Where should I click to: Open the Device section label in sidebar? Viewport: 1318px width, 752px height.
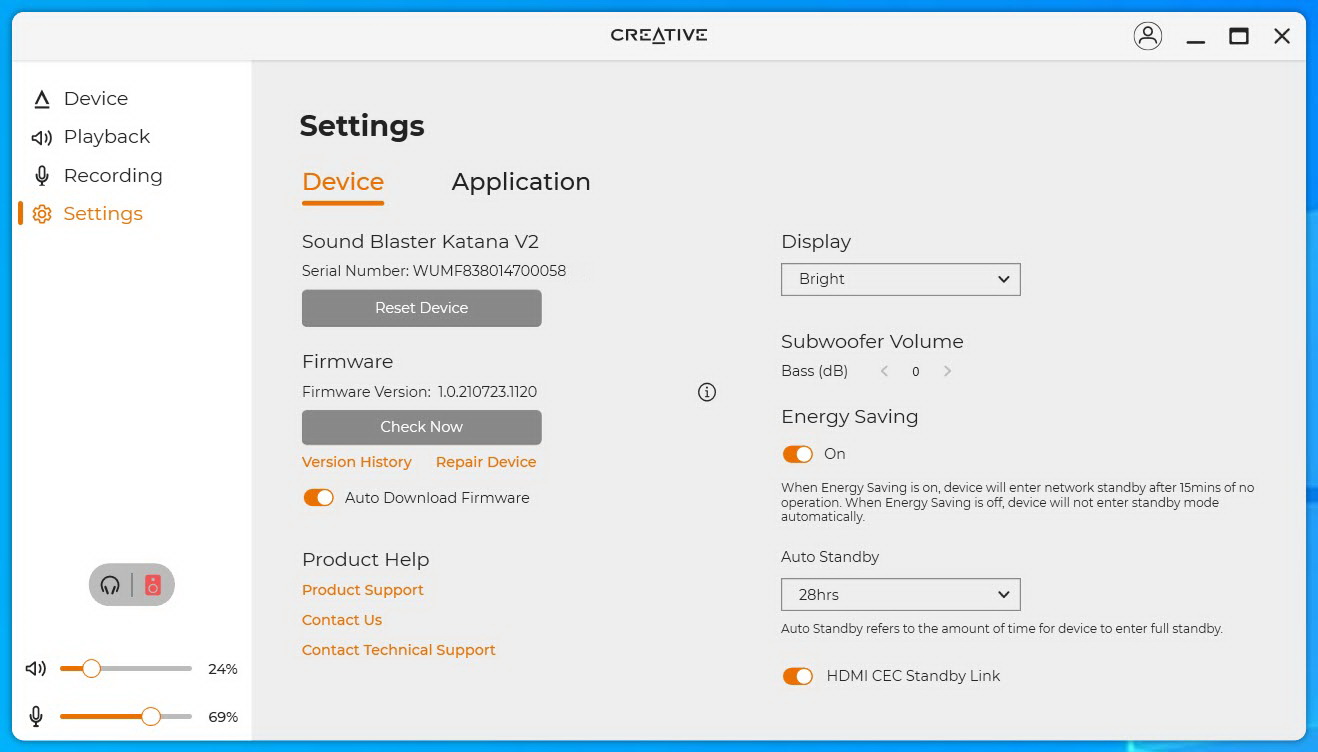pos(96,99)
